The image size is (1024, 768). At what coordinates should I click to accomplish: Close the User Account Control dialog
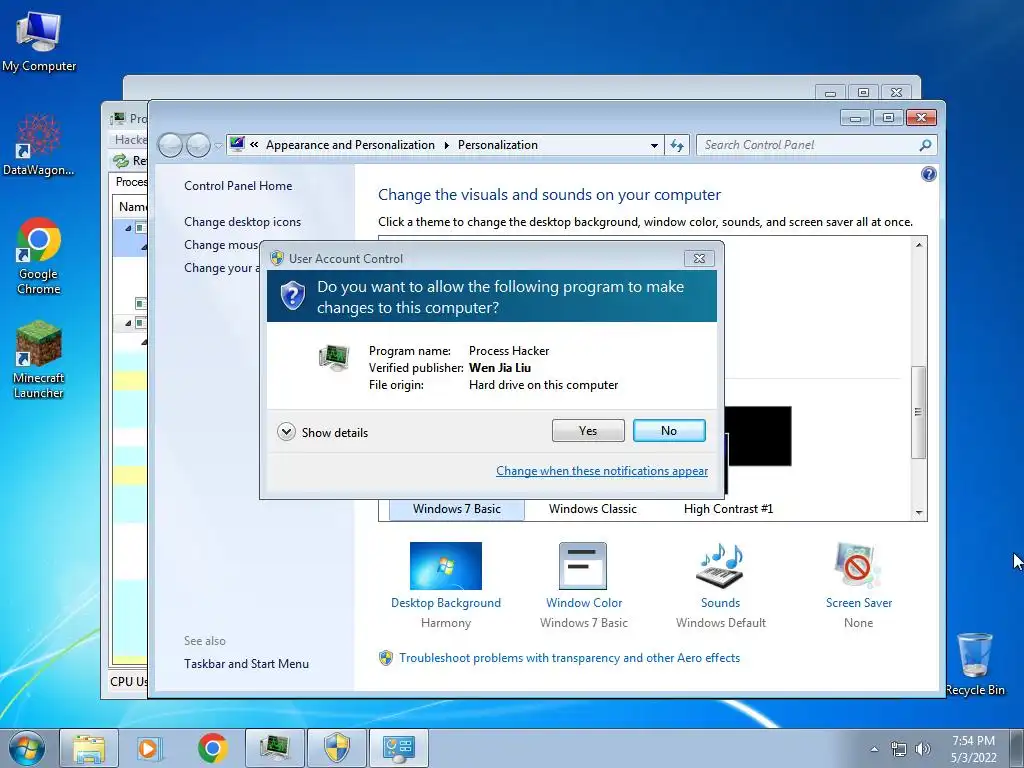(x=699, y=259)
